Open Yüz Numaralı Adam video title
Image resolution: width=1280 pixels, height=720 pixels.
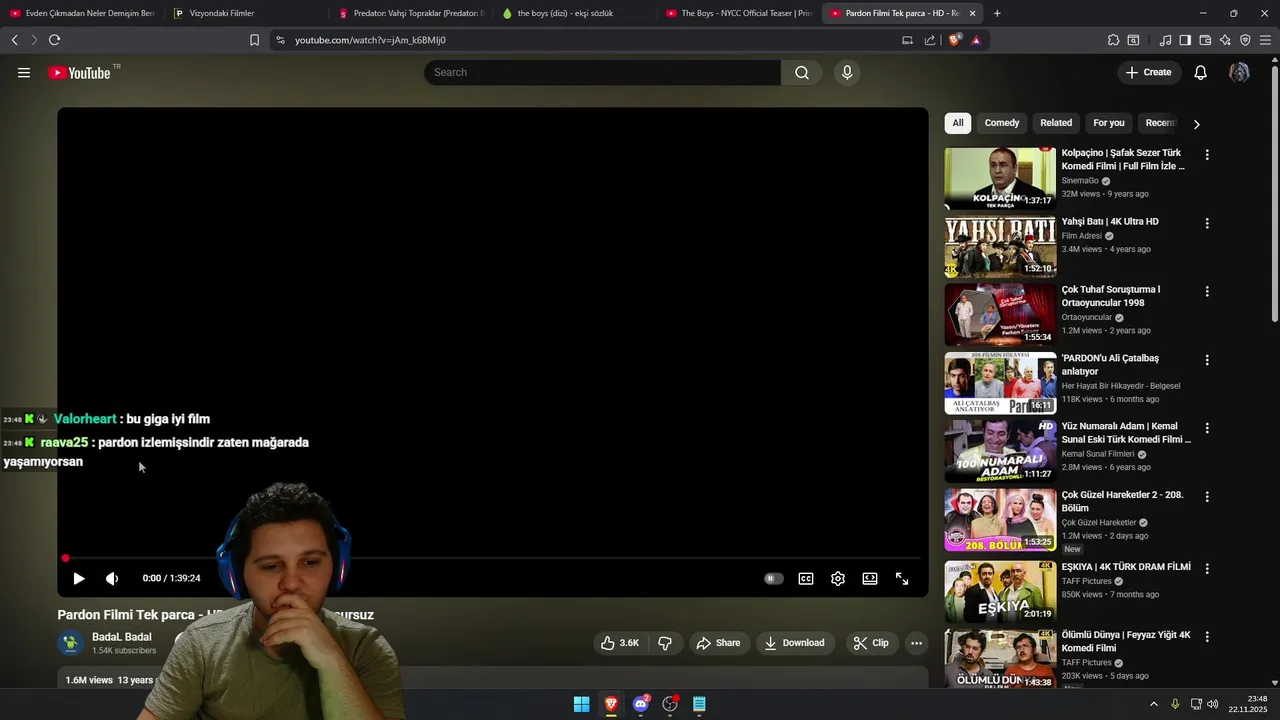pos(1126,433)
